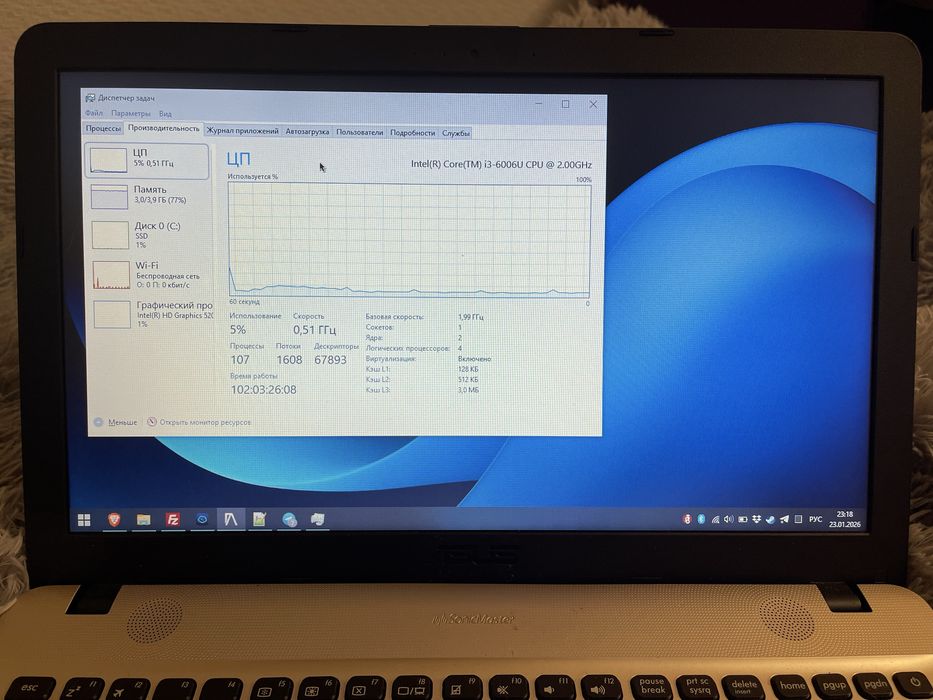This screenshot has height=700, width=933.
Task: Click the L3 cache value 3,0 МБ
Action: click(468, 390)
